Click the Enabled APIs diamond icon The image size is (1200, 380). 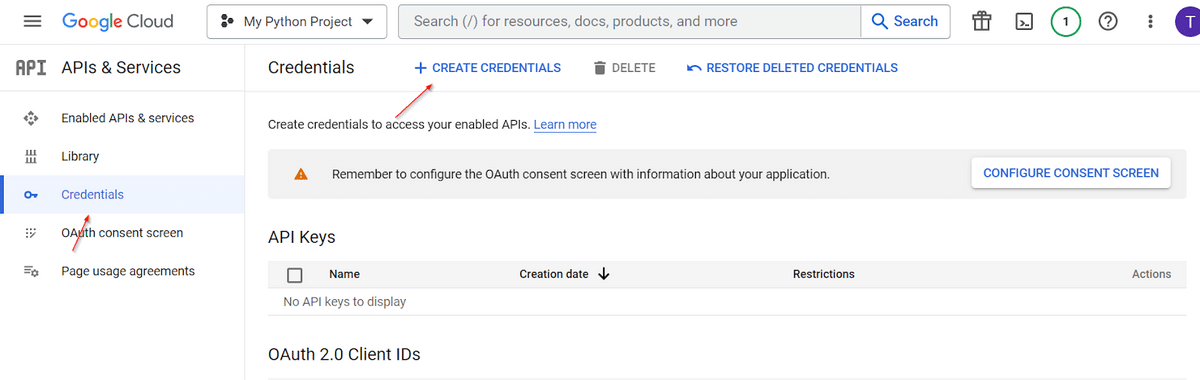coord(31,118)
